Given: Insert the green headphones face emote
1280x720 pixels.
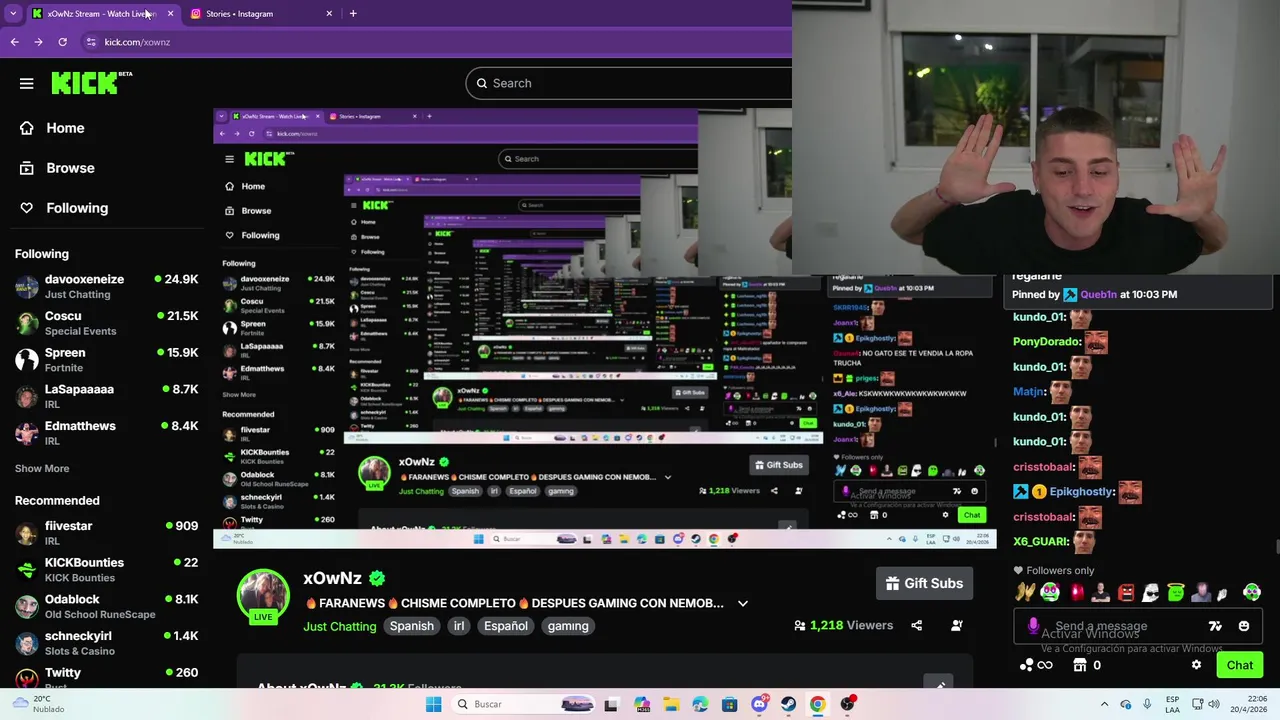Looking at the screenshot, I should 1252,592.
